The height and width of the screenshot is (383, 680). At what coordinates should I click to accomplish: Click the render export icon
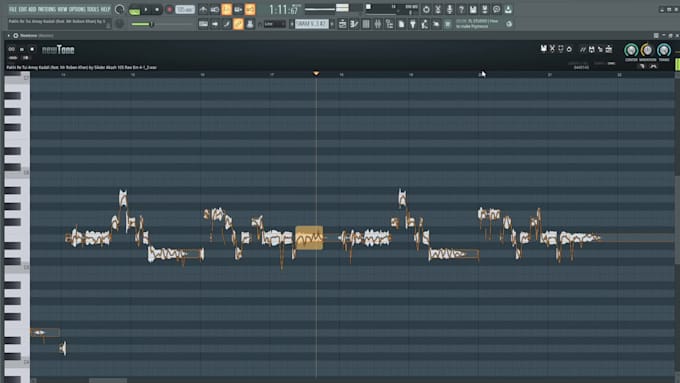pos(484,10)
